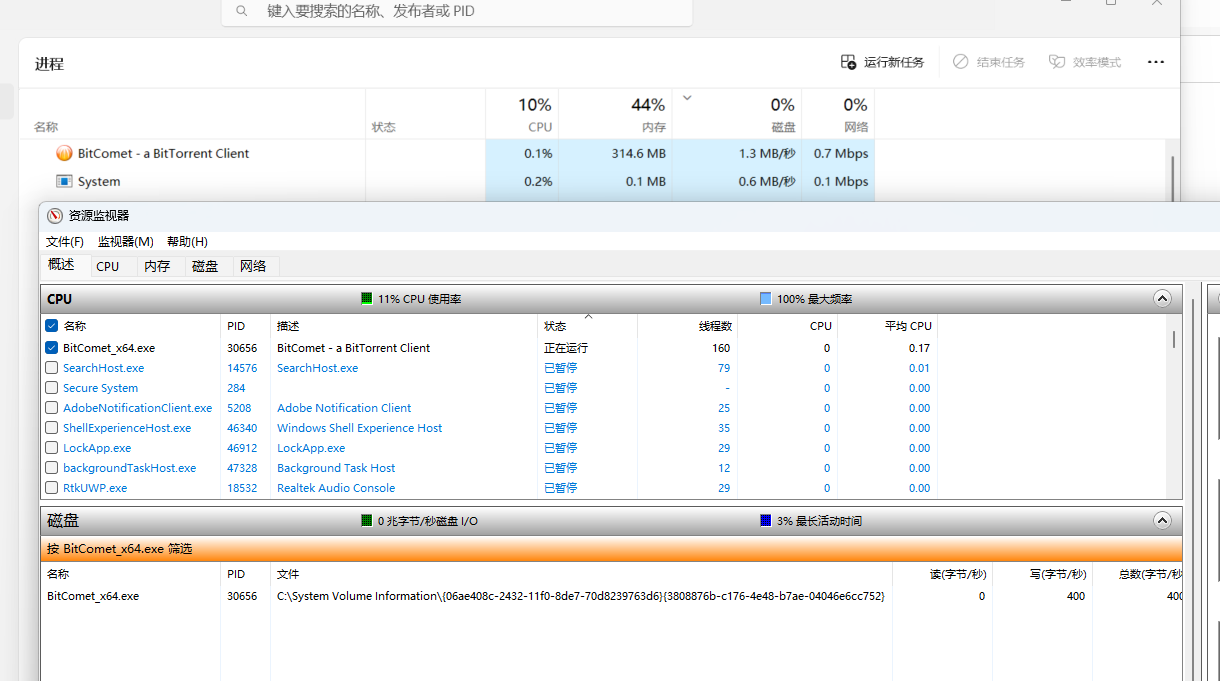Image resolution: width=1220 pixels, height=681 pixels.
Task: Sort by the 44% 内存 column header
Action: click(615, 114)
